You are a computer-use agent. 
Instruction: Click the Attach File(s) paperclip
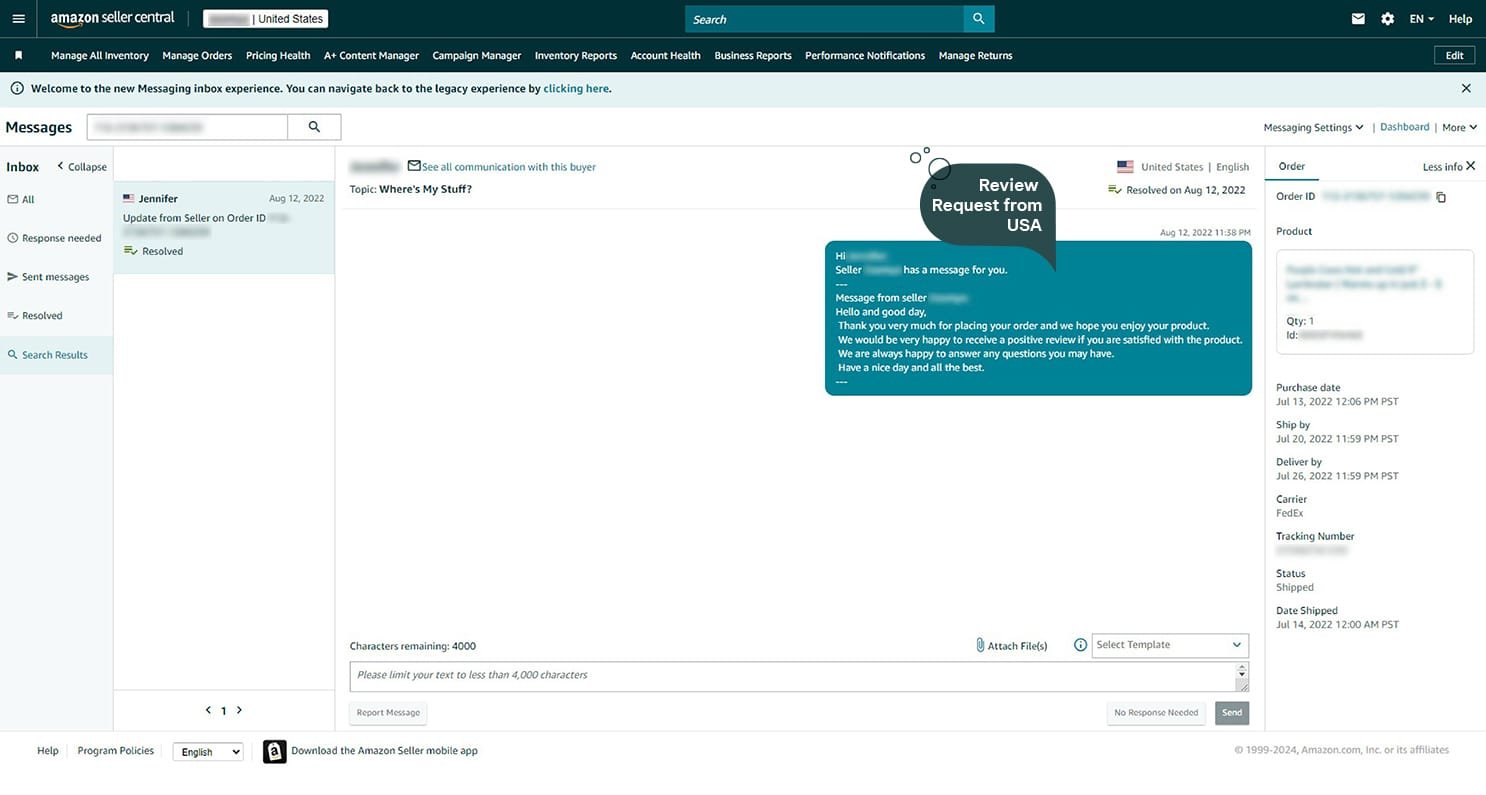(x=981, y=646)
